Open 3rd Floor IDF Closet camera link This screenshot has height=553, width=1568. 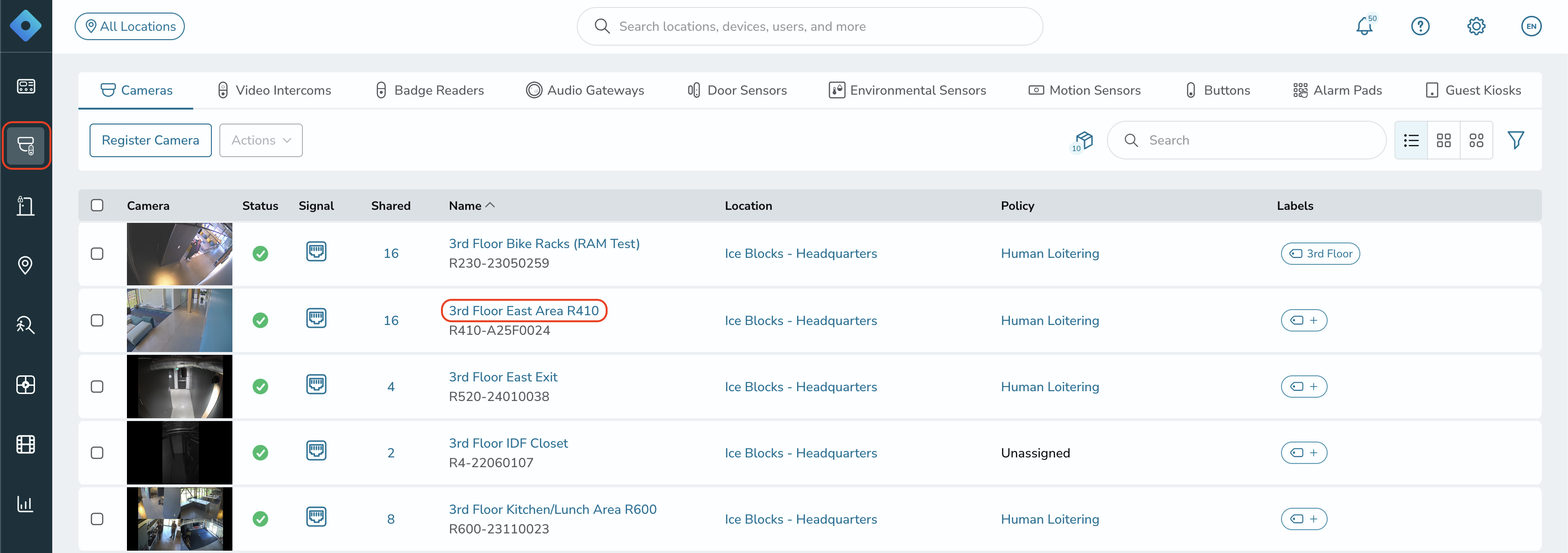(508, 443)
